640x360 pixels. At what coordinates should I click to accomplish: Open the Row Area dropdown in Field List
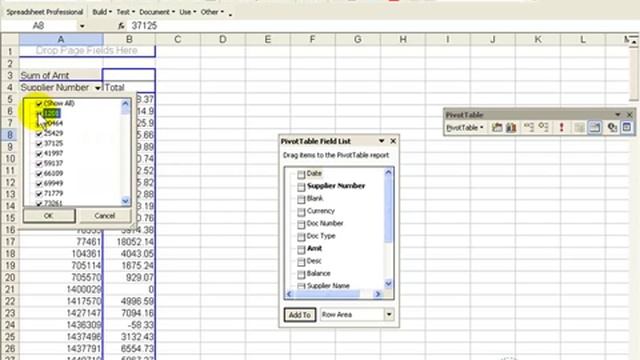click(x=389, y=315)
